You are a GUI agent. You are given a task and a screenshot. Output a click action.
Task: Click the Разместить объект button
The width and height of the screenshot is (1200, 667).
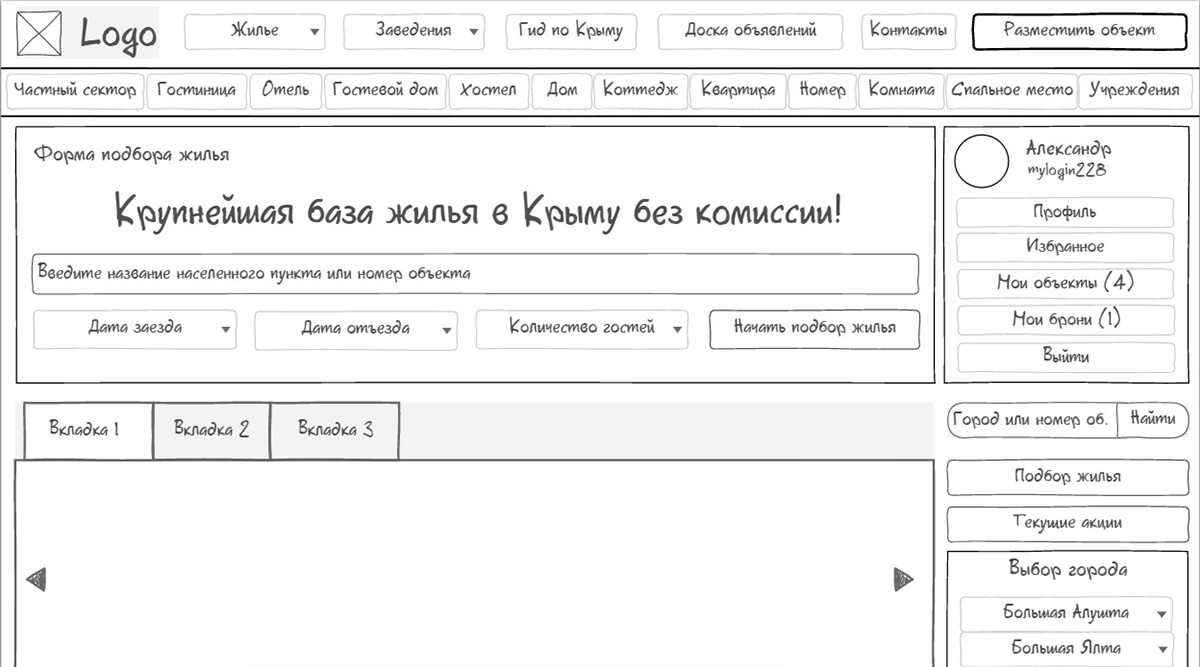pos(1079,31)
